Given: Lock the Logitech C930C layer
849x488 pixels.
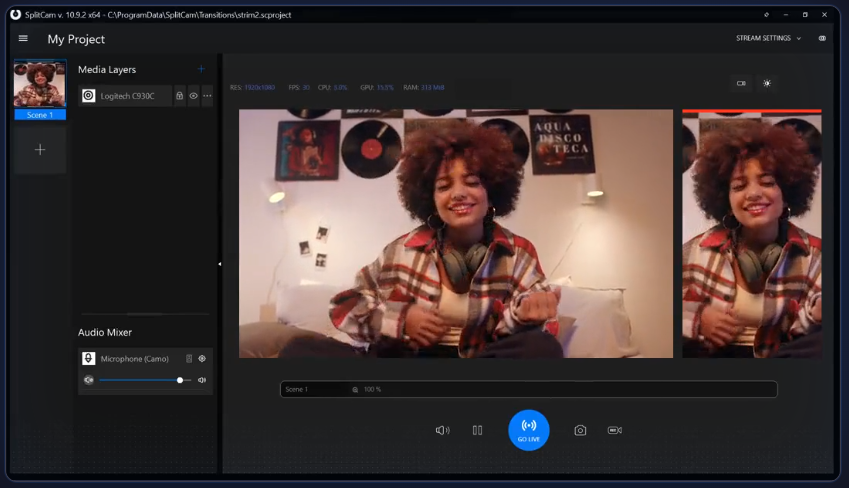Looking at the screenshot, I should click(x=179, y=96).
